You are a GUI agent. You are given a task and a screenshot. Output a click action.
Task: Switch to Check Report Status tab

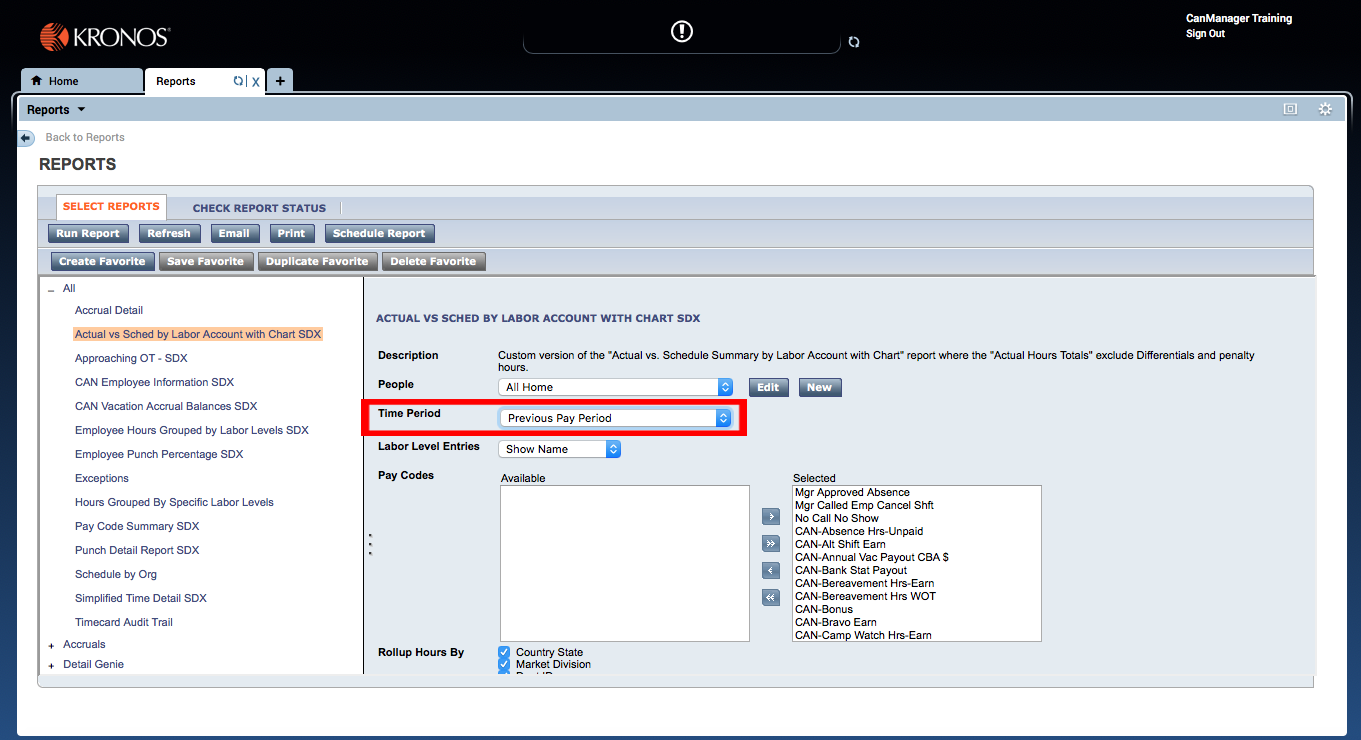(x=259, y=208)
